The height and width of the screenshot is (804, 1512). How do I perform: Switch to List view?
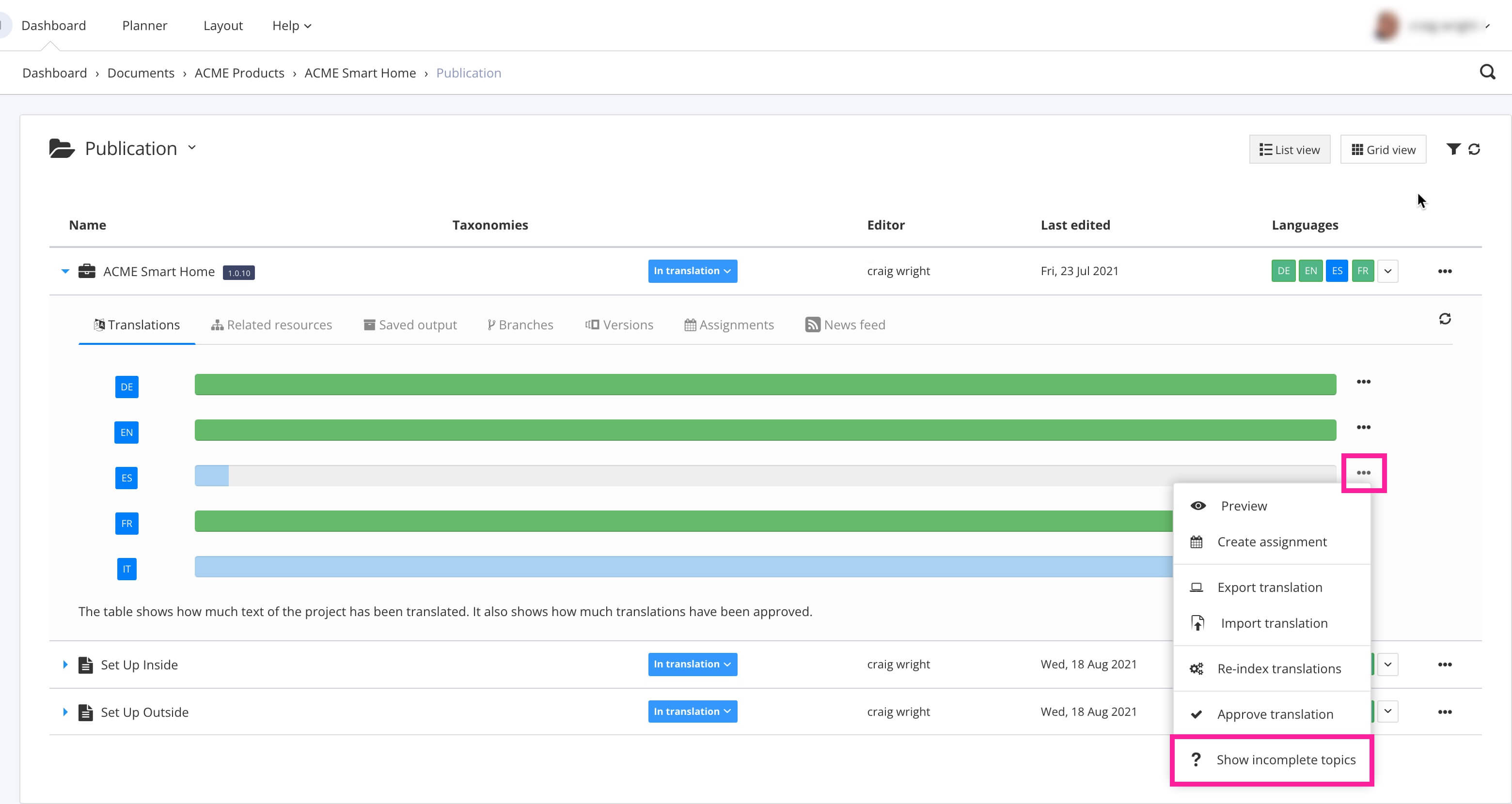[1289, 150]
